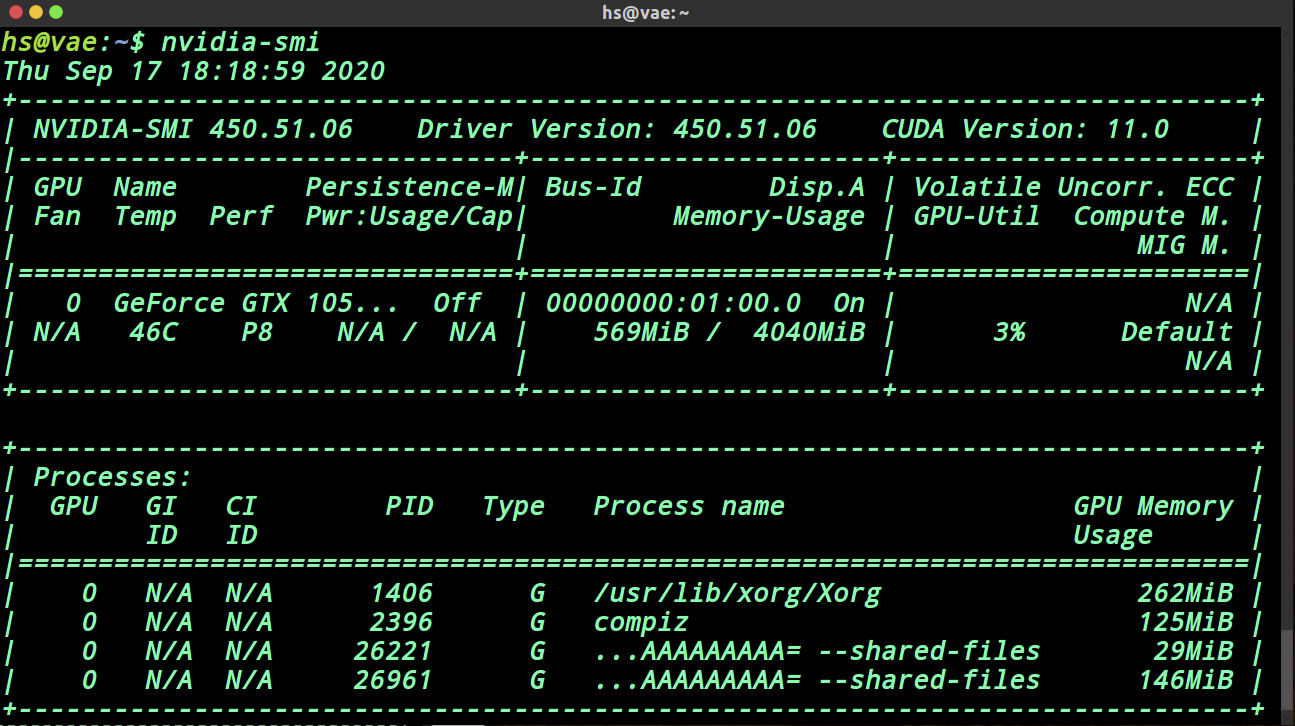Click PID '1406' in process table
The width and height of the screenshot is (1295, 726).
(x=401, y=593)
